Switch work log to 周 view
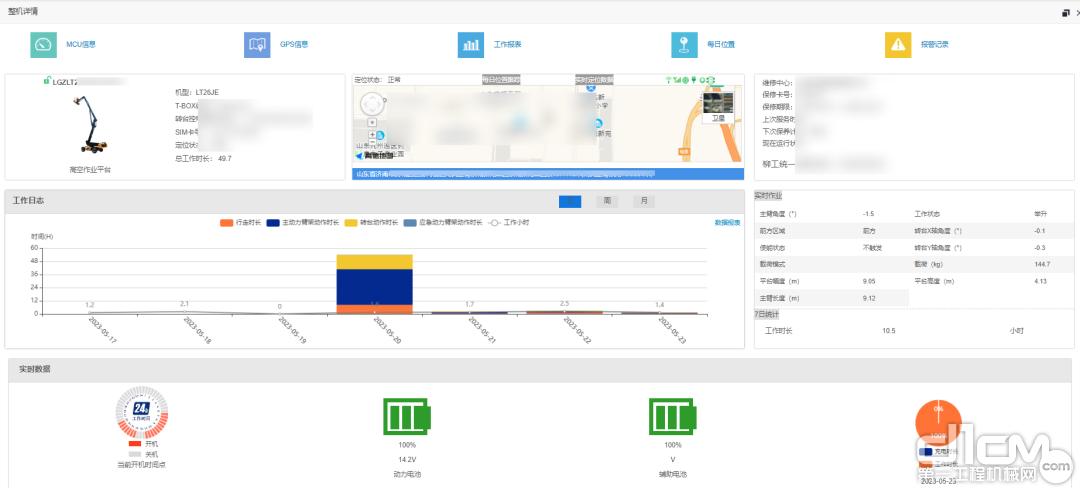Screen dimensions: 1080x489 [x=606, y=201]
